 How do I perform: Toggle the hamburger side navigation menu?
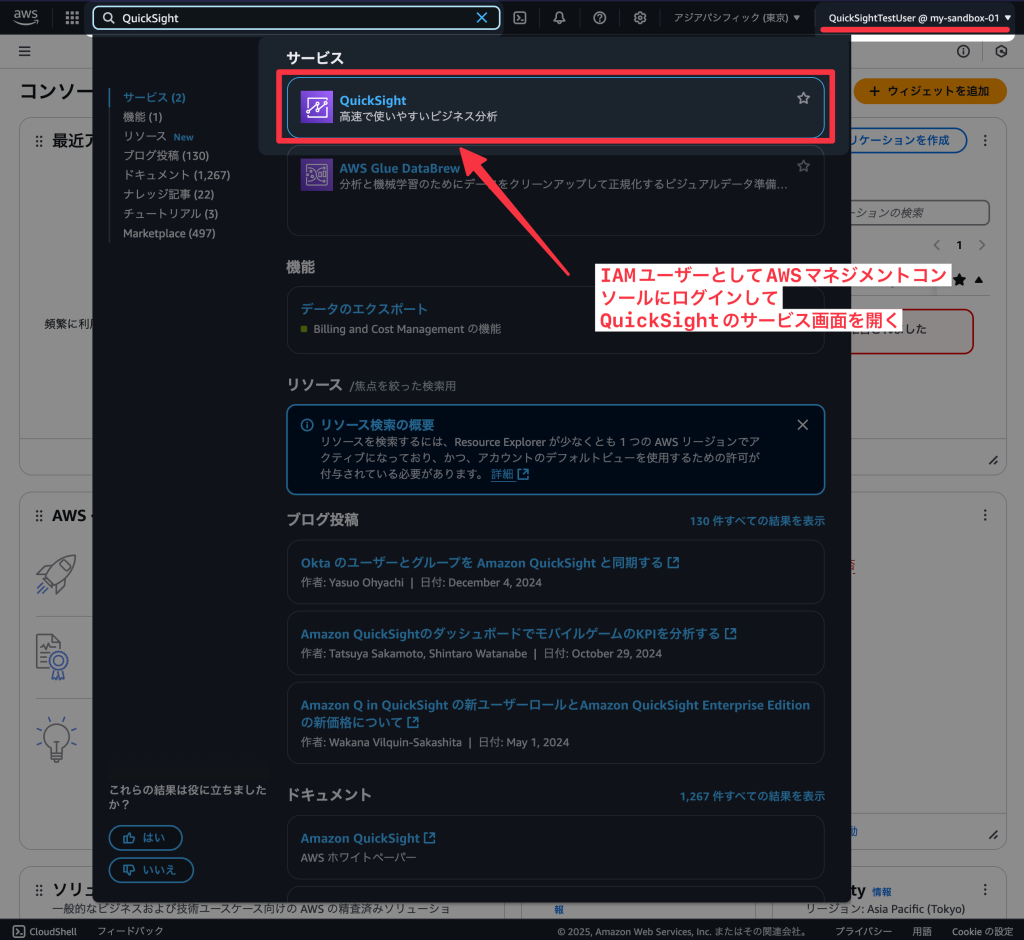pos(25,51)
